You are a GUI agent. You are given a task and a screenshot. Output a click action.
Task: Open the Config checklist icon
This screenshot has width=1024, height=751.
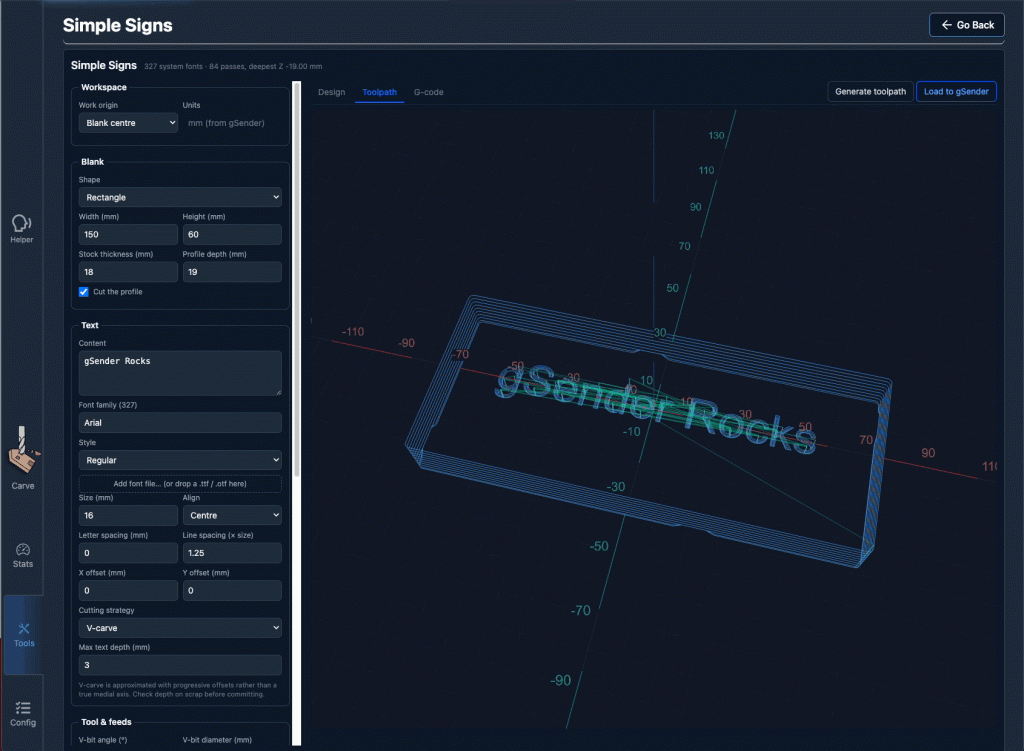tap(23, 714)
